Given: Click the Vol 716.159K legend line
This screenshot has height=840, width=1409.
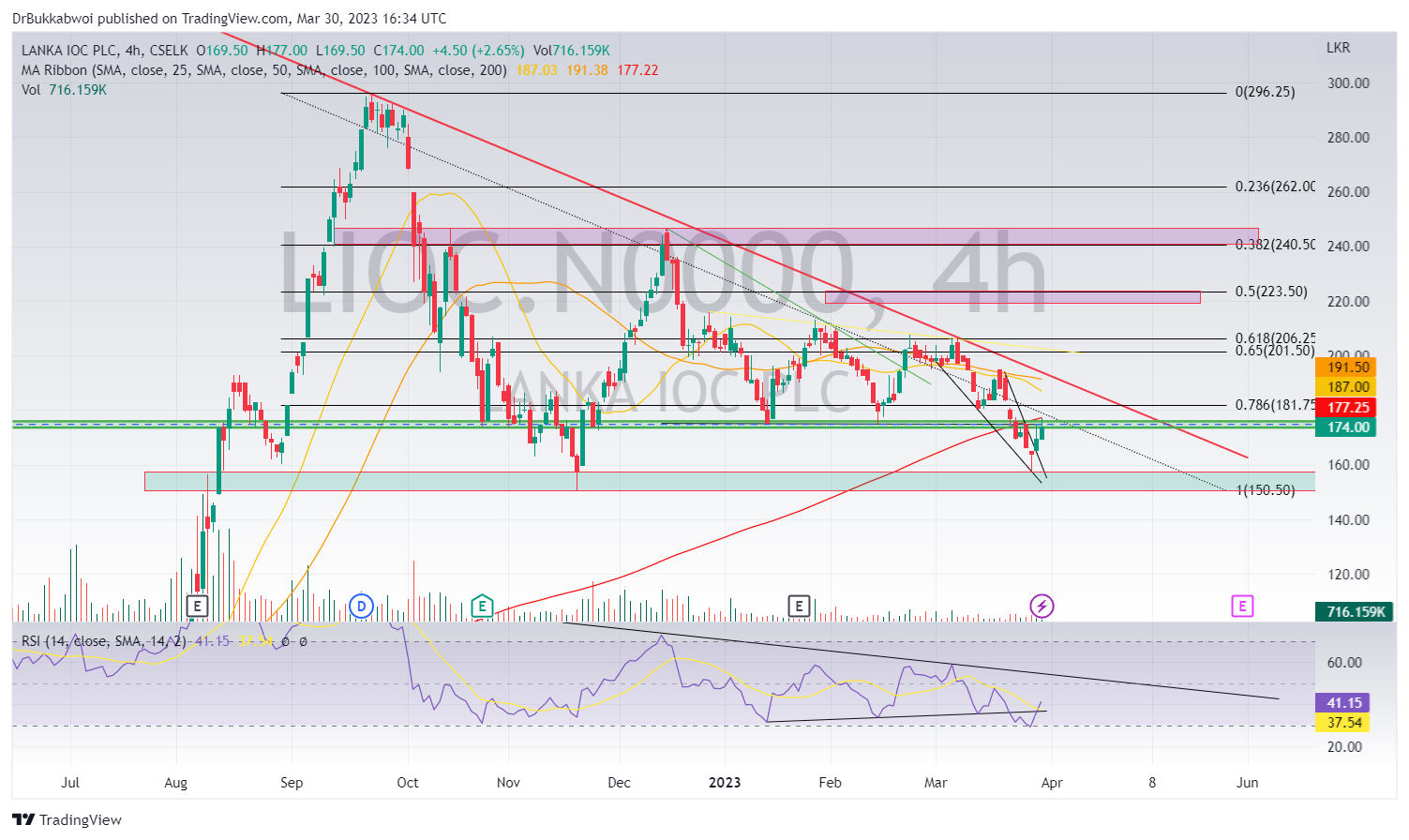Looking at the screenshot, I should (x=64, y=90).
